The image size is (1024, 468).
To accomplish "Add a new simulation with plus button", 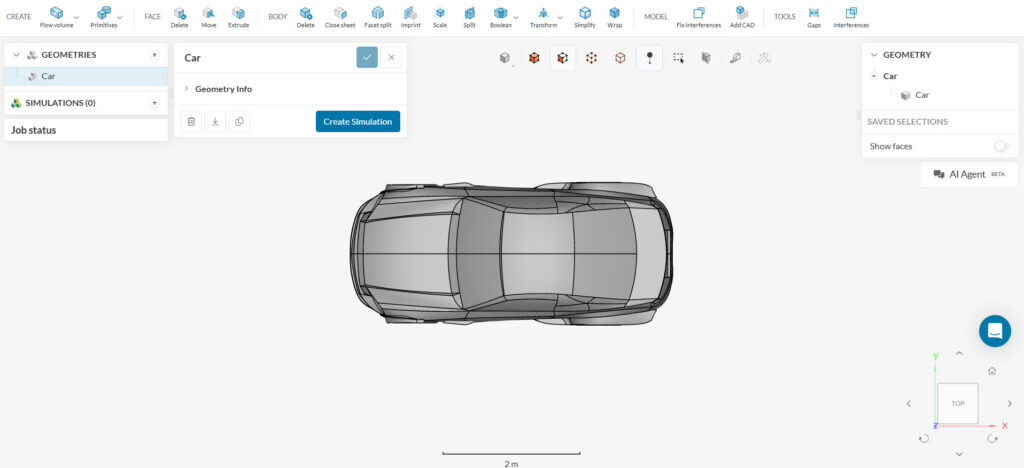I will pyautogui.click(x=154, y=103).
